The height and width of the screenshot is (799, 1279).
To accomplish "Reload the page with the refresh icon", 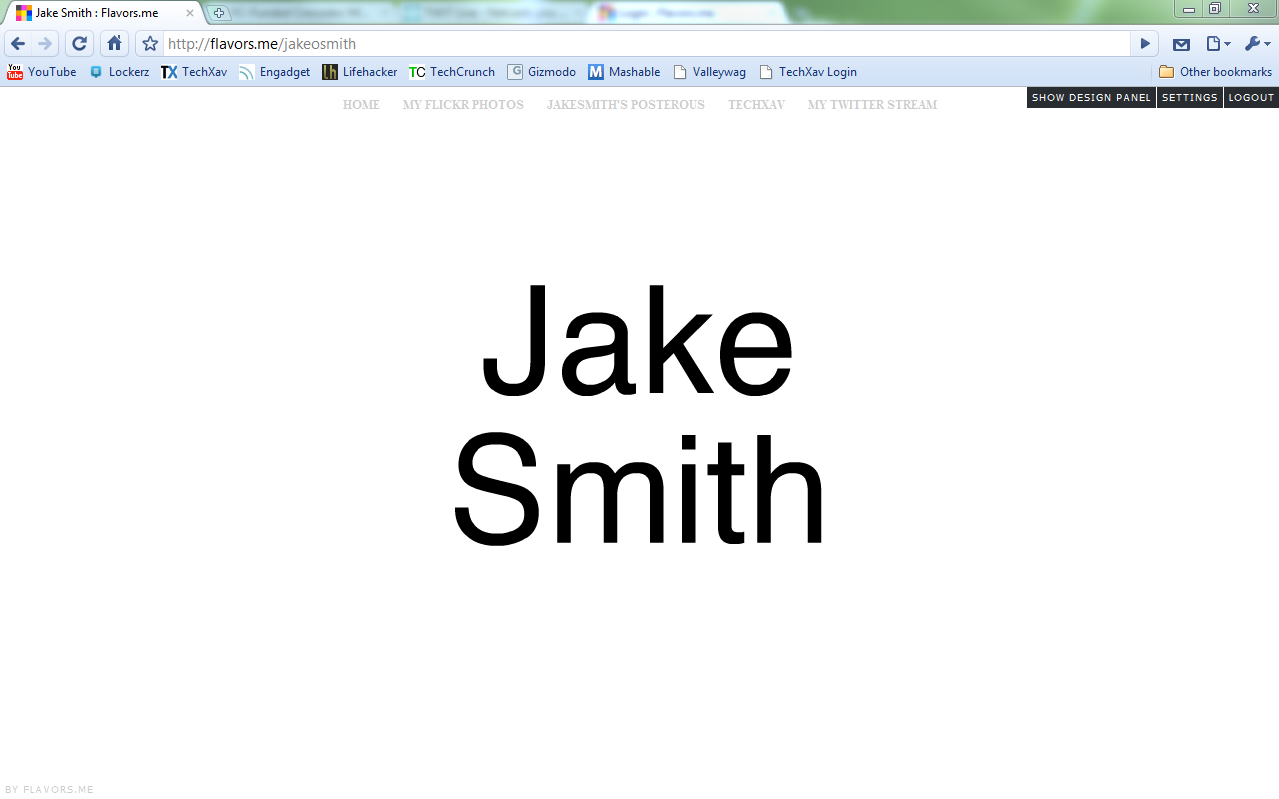I will [80, 44].
